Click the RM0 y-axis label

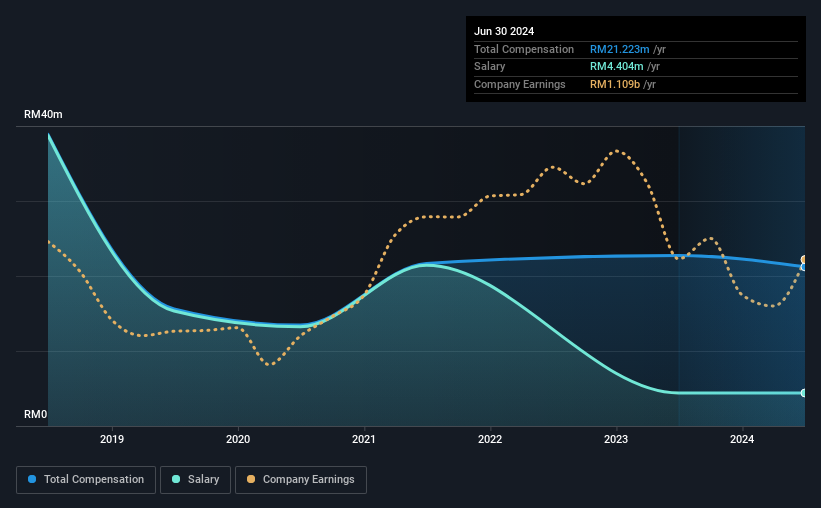36,414
